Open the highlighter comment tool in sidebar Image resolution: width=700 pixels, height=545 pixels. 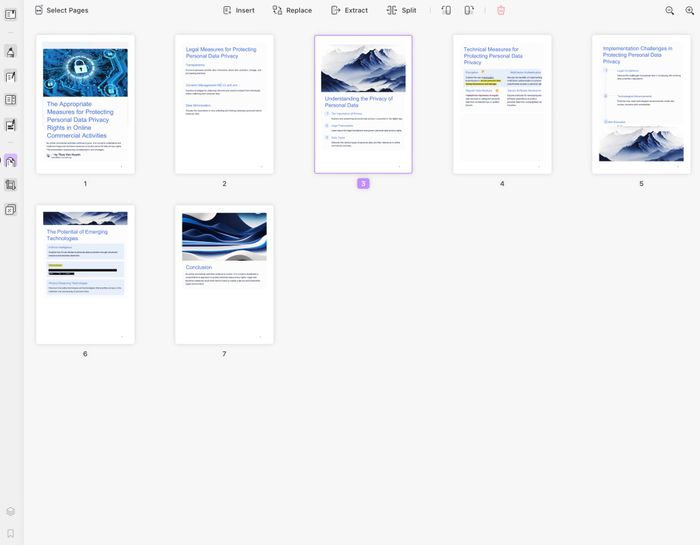11,51
